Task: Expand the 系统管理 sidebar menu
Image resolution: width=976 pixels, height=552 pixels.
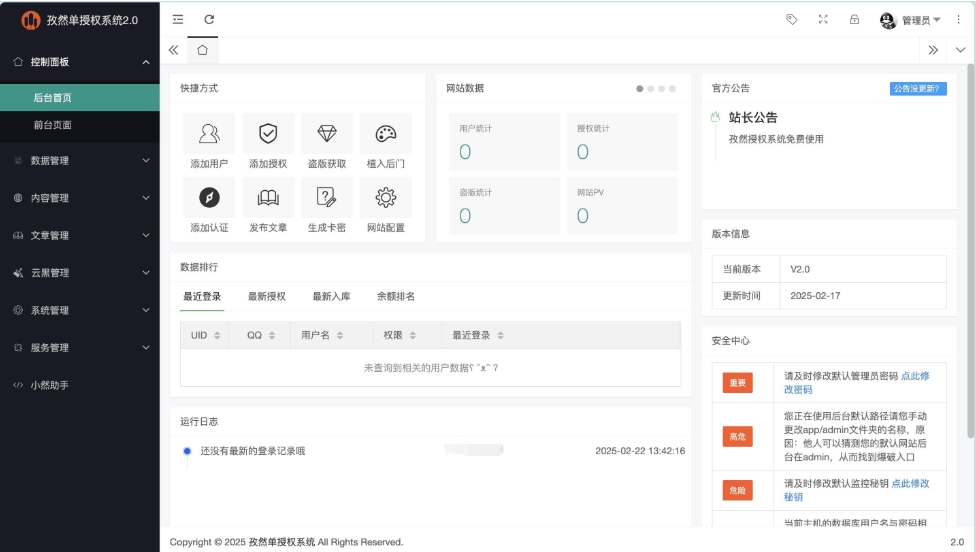Action: [x=80, y=310]
